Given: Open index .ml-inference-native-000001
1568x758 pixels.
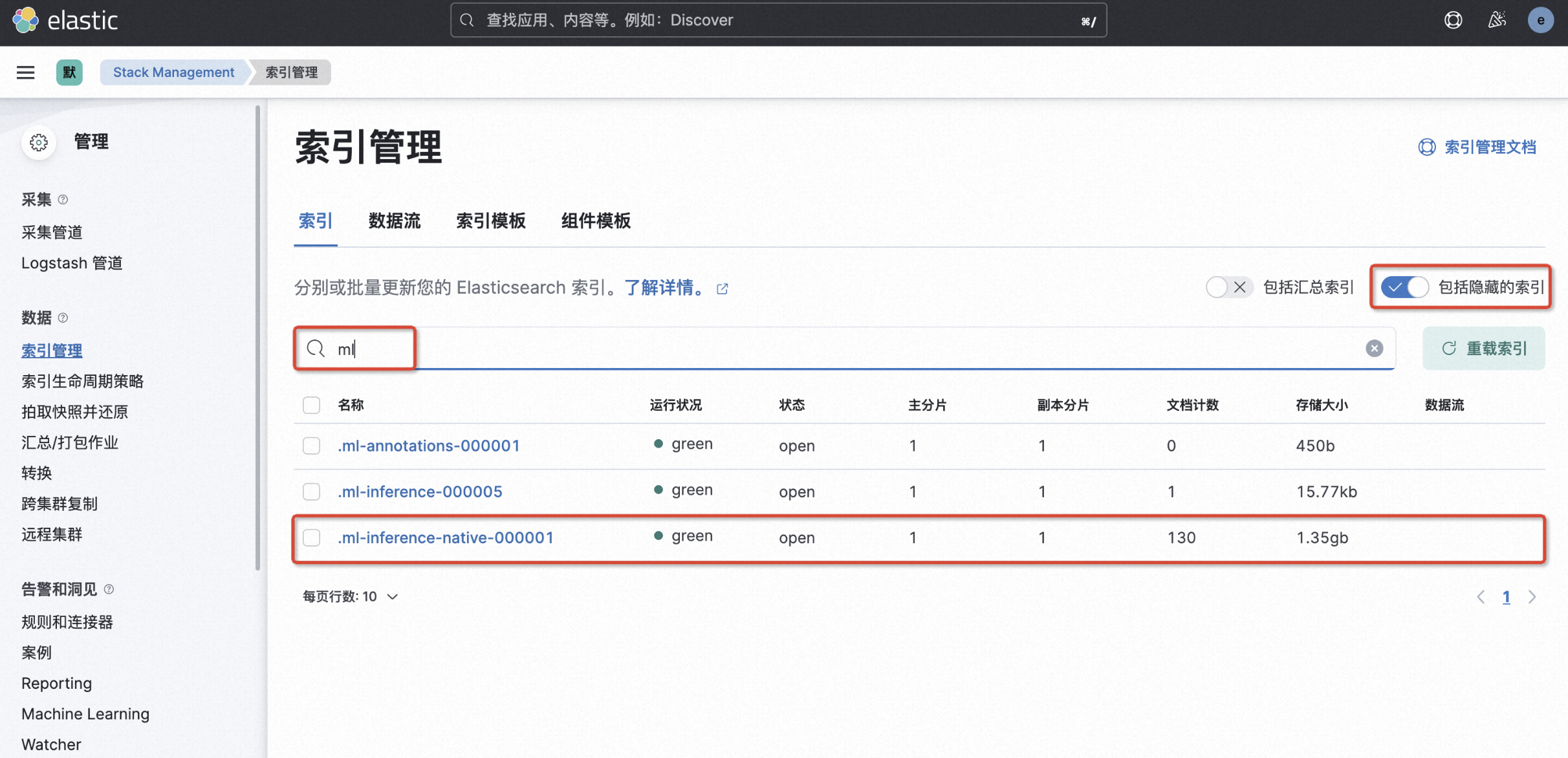Looking at the screenshot, I should 446,537.
